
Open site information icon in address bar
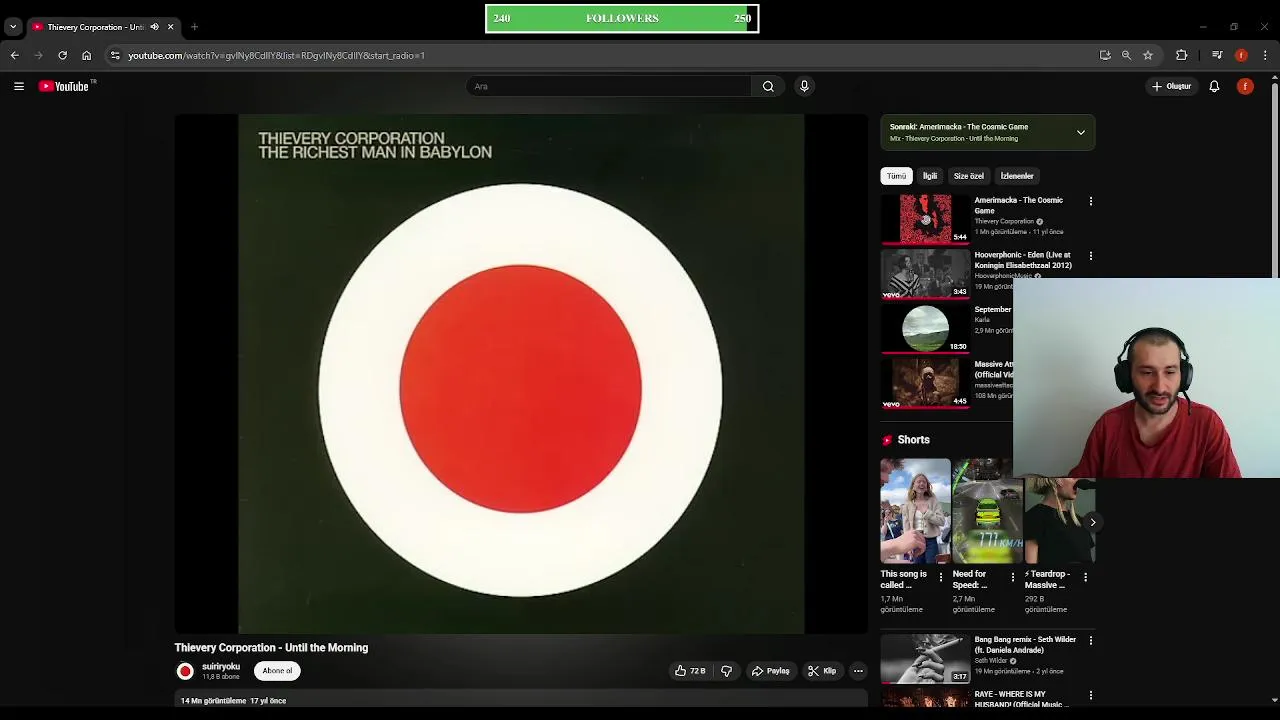[115, 55]
